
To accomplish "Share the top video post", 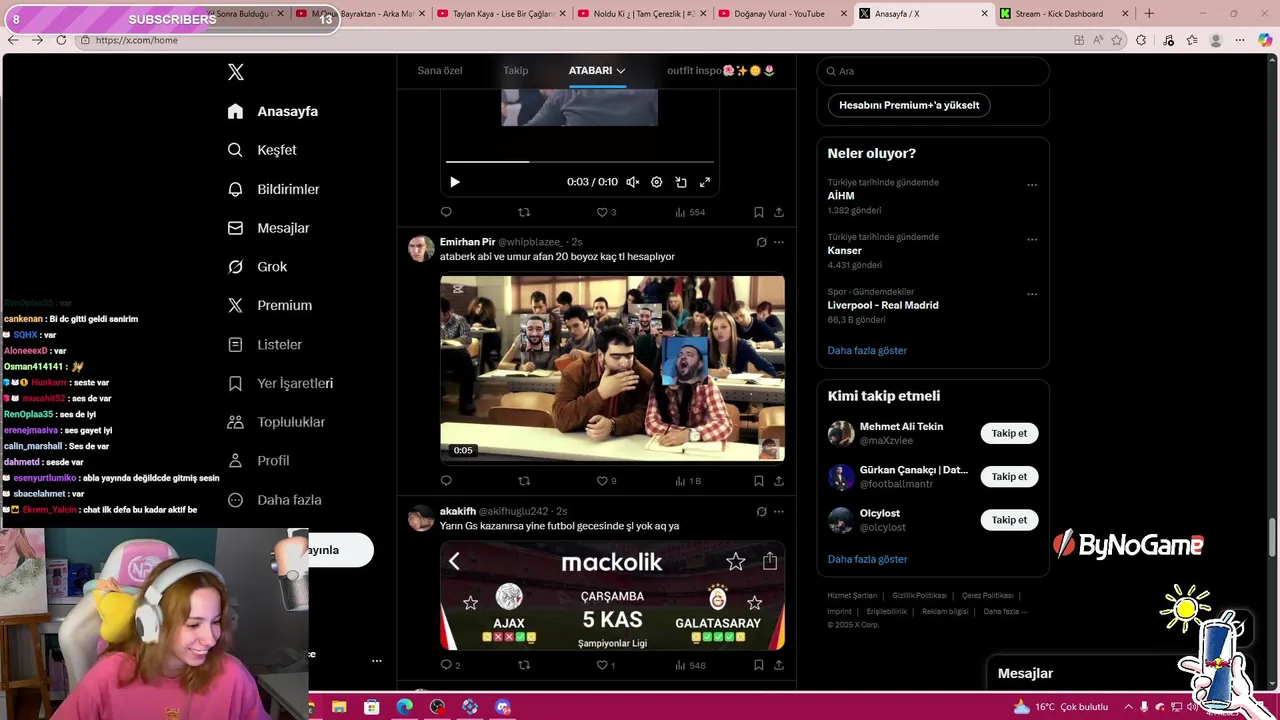I will point(779,212).
